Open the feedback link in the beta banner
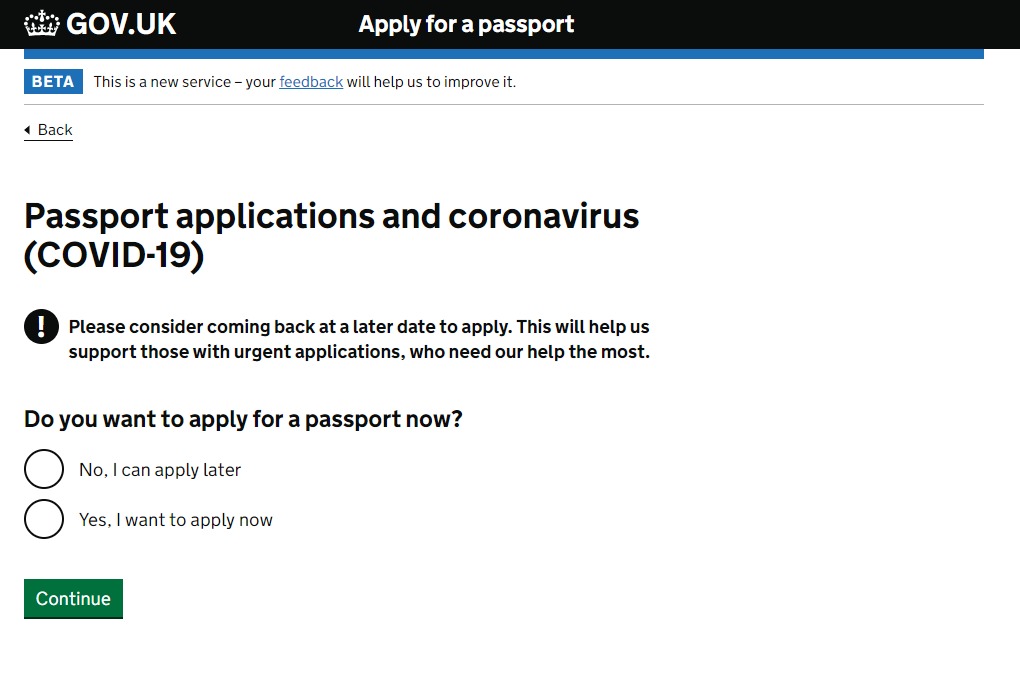Screen dimensions: 1020x686 [x=311, y=82]
